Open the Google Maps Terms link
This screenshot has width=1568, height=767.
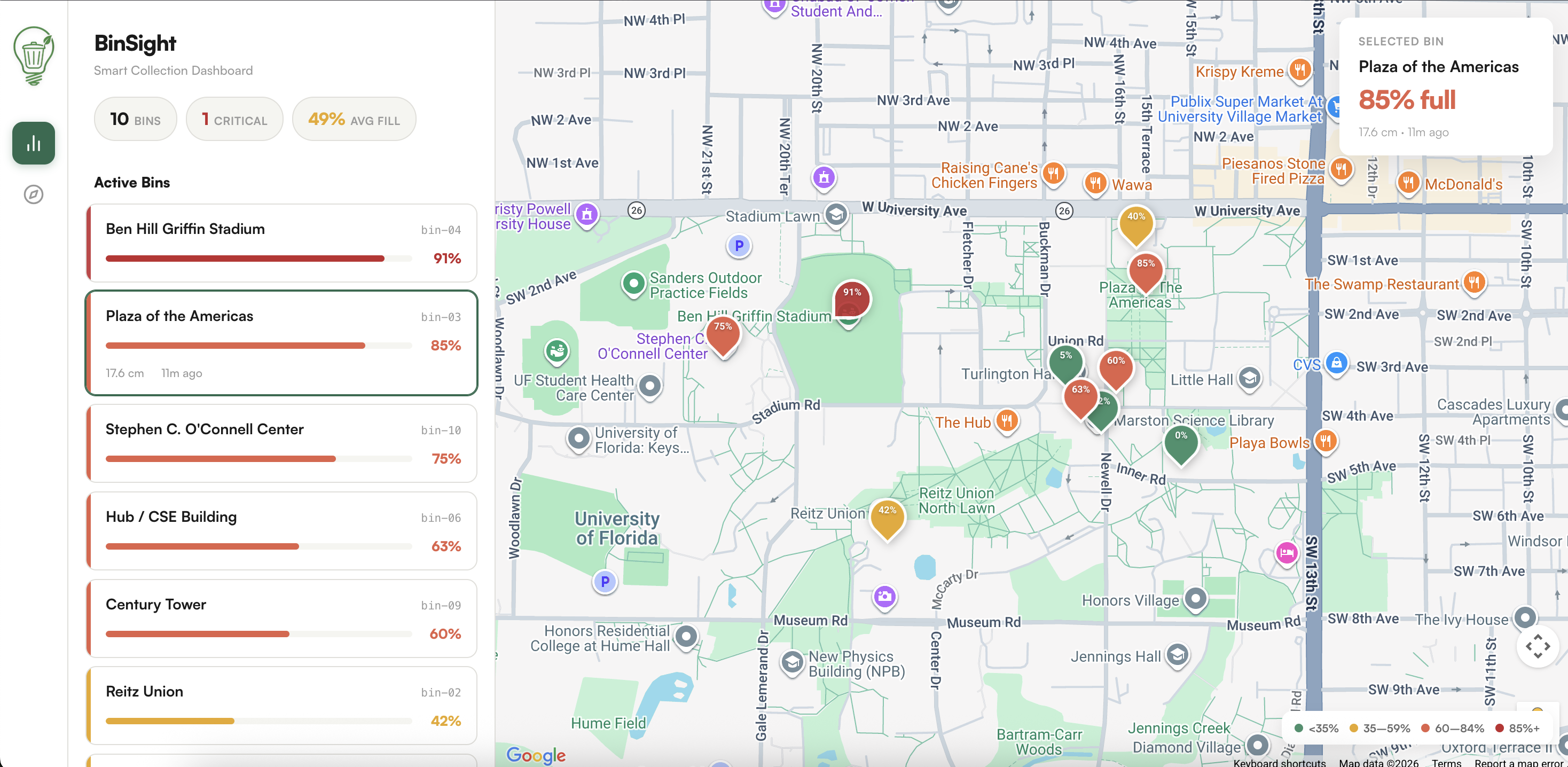coord(1446,762)
